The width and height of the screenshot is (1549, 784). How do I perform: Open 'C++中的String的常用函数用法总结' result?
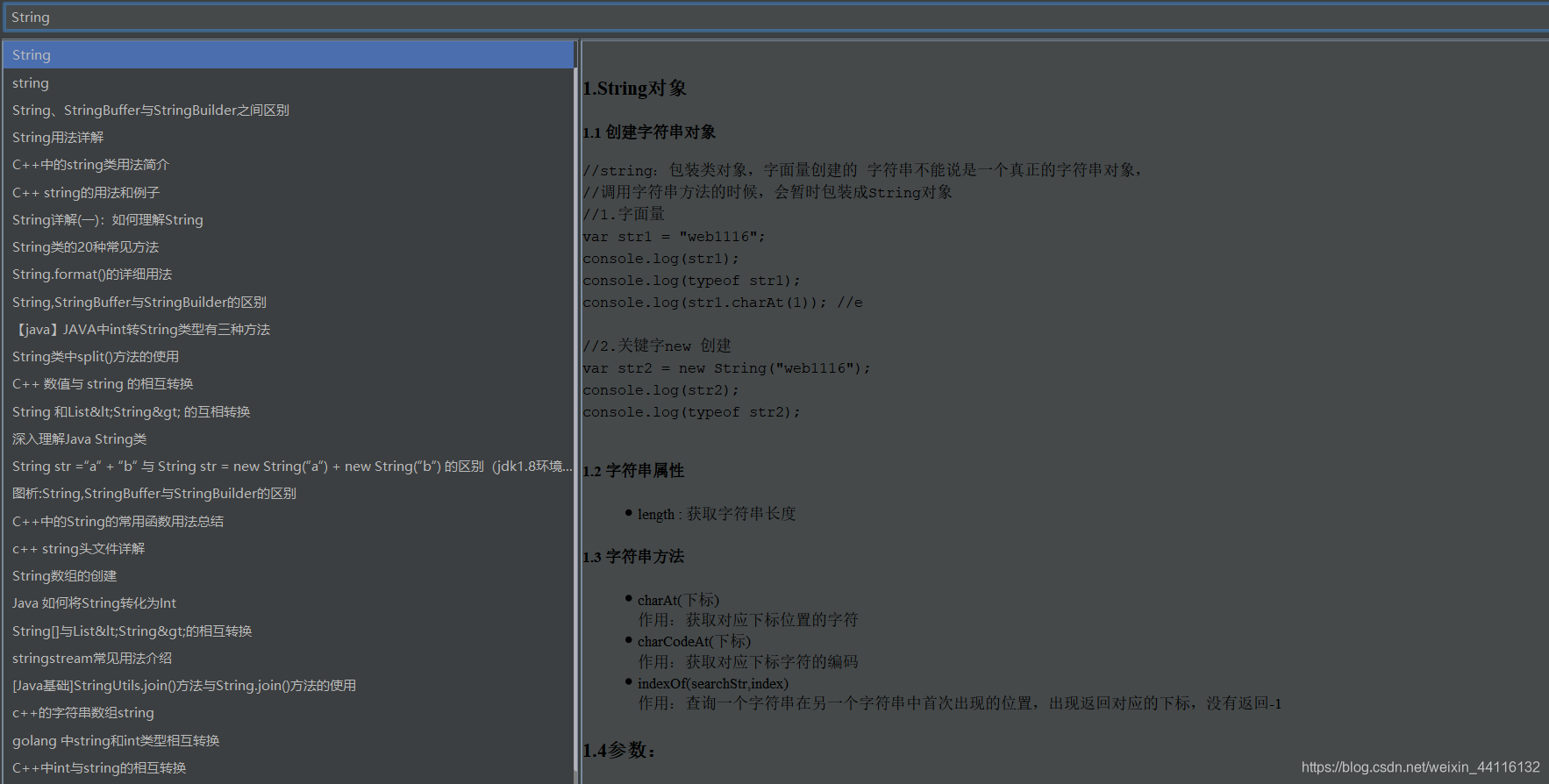(289, 521)
